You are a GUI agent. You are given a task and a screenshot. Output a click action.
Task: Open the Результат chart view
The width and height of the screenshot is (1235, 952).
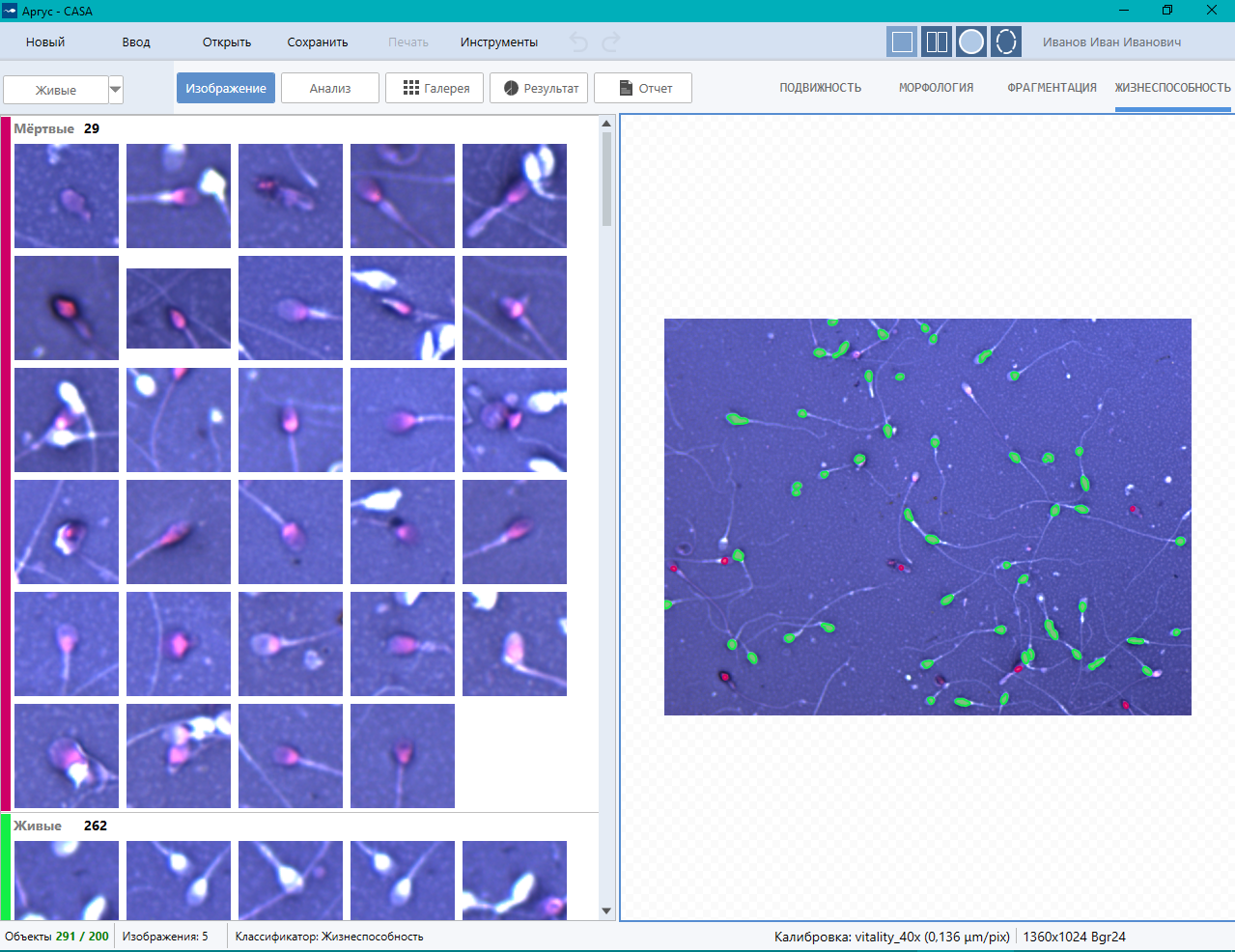pos(541,88)
